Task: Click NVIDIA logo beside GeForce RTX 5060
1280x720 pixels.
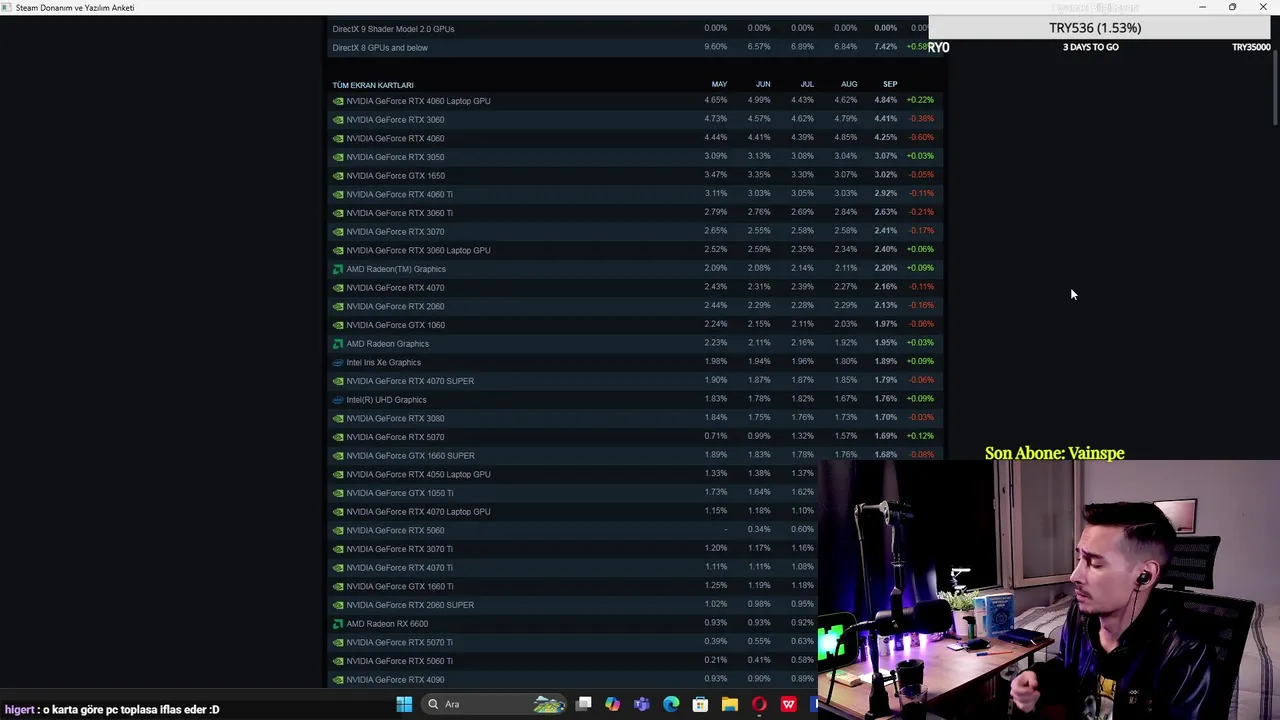Action: (338, 531)
